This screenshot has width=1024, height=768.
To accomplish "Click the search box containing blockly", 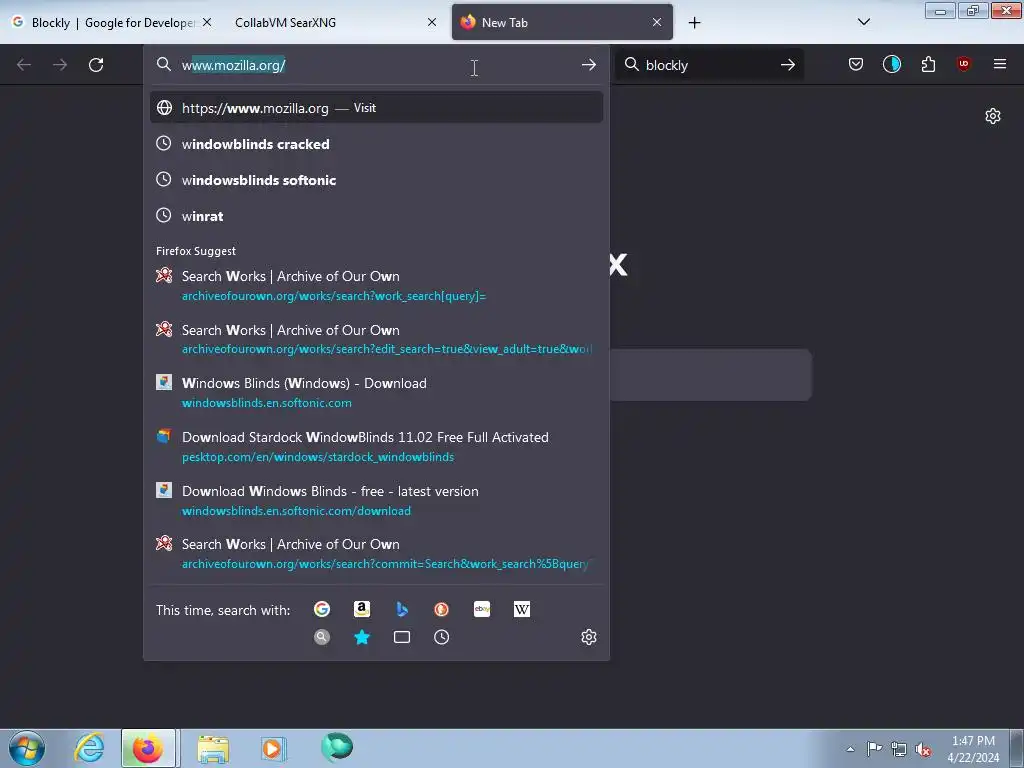I will [709, 65].
